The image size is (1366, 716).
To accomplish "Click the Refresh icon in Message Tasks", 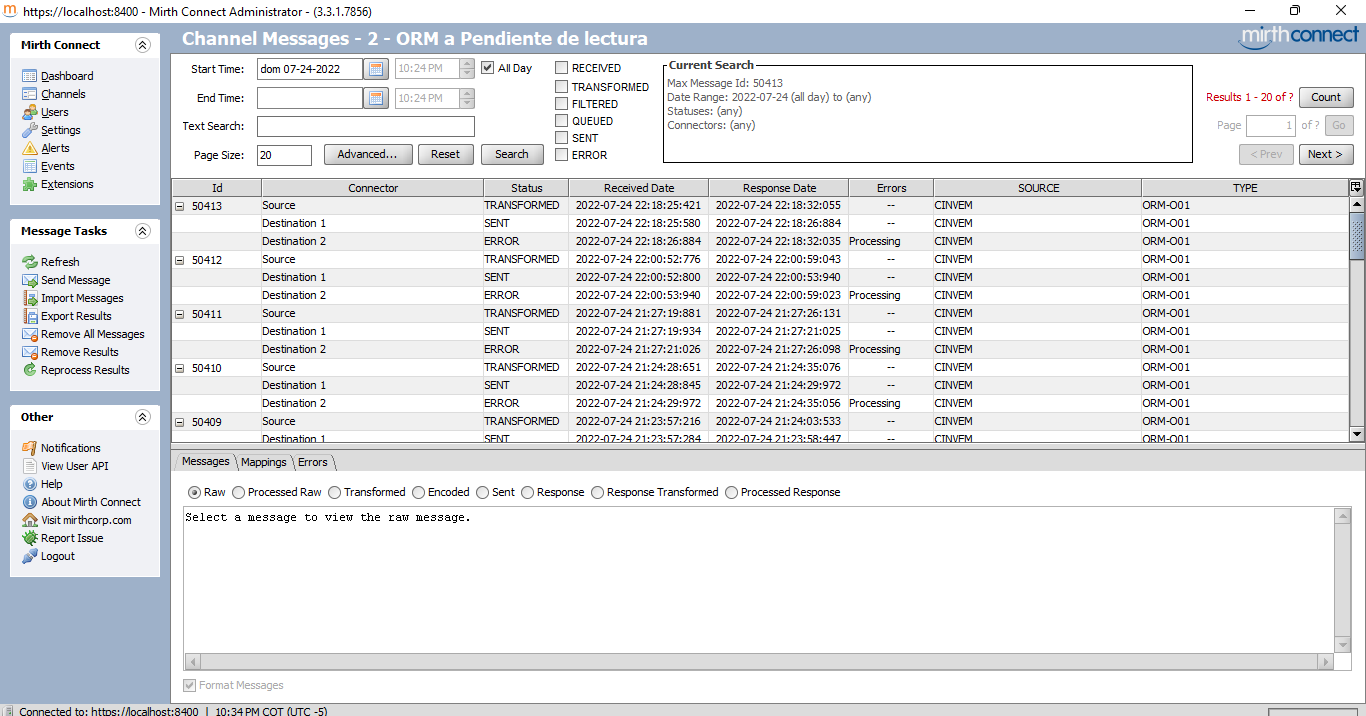I will [30, 262].
